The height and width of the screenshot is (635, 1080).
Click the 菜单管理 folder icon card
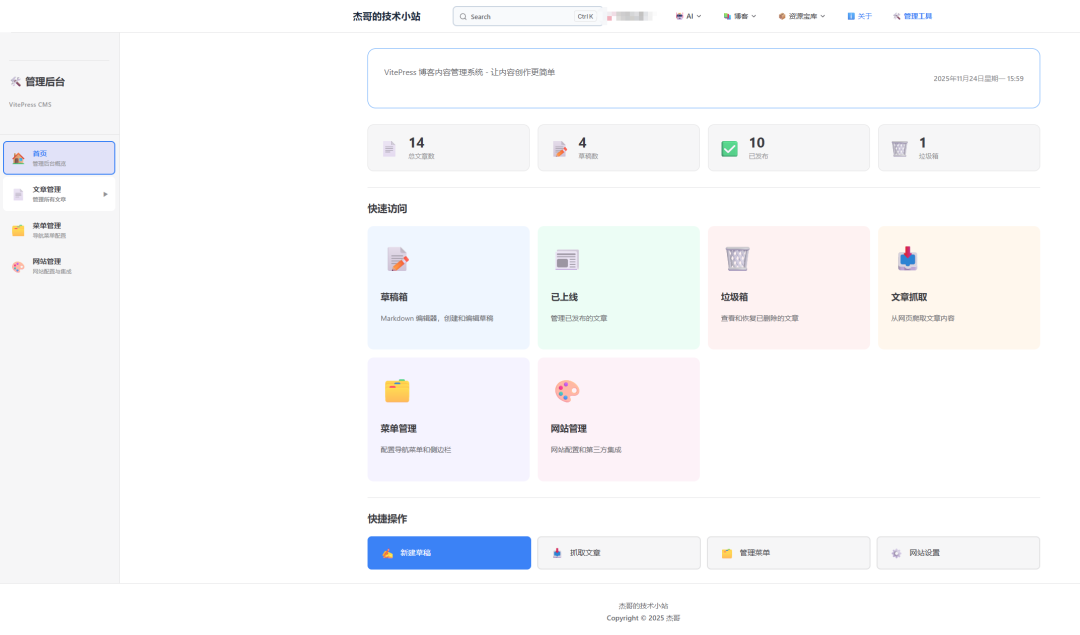(x=397, y=391)
